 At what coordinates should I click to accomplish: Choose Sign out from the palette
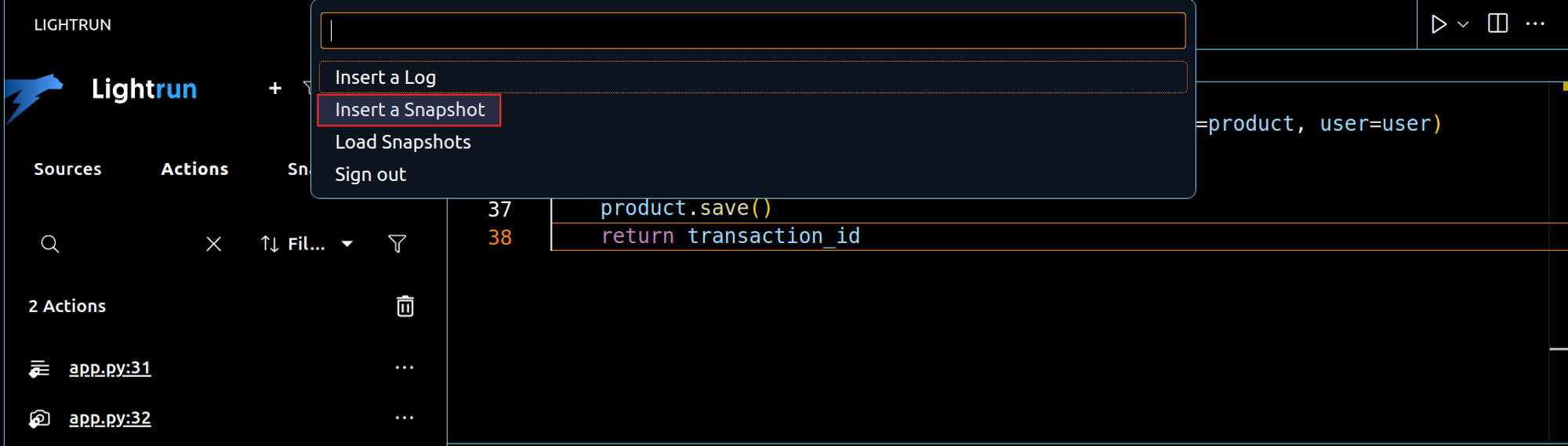[371, 174]
